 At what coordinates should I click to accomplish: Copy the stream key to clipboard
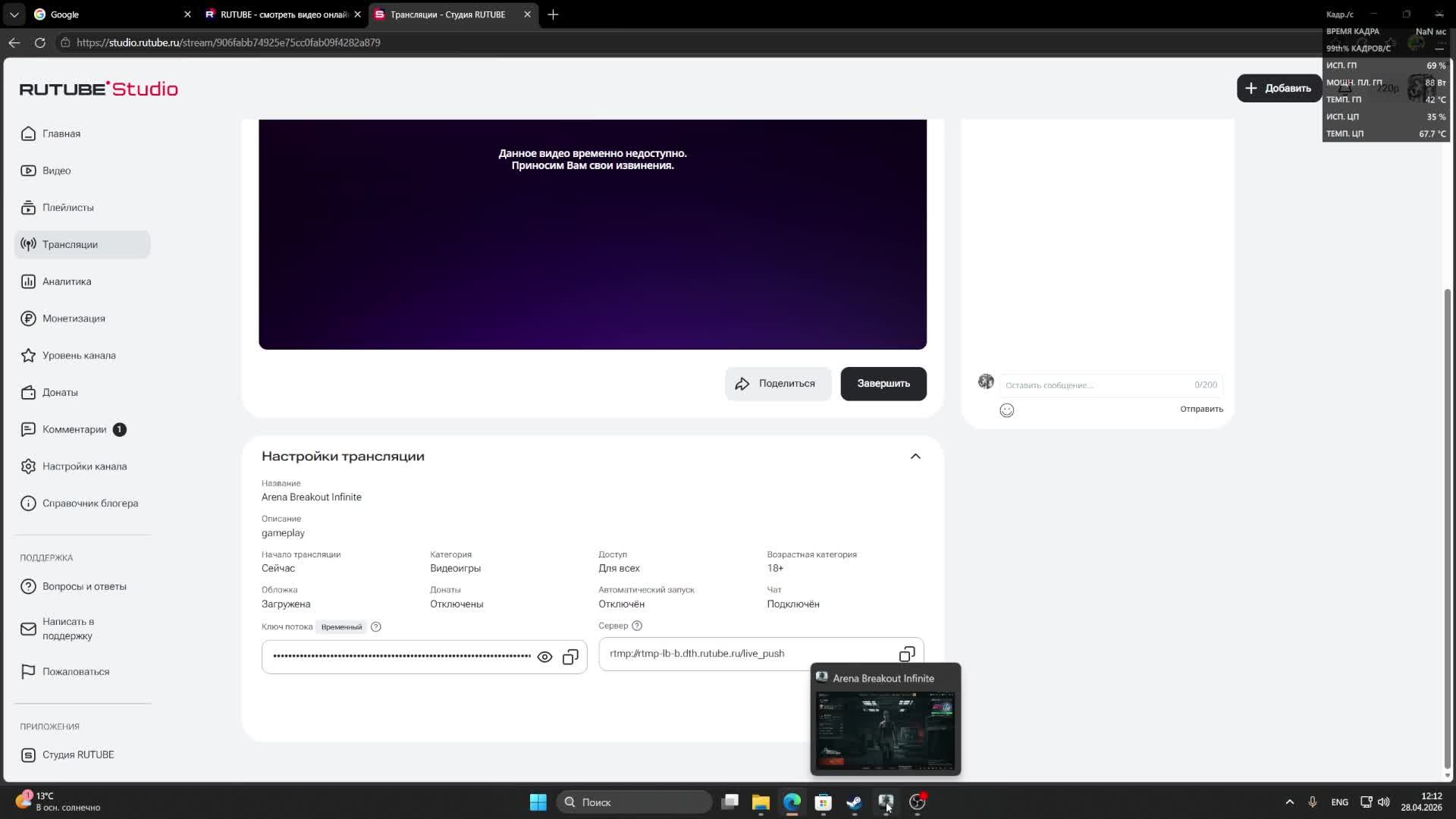[570, 657]
